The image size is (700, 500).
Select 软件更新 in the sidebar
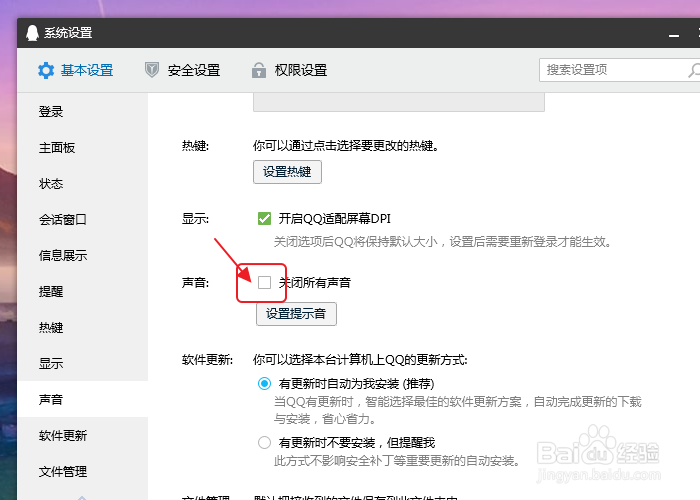tap(83, 435)
